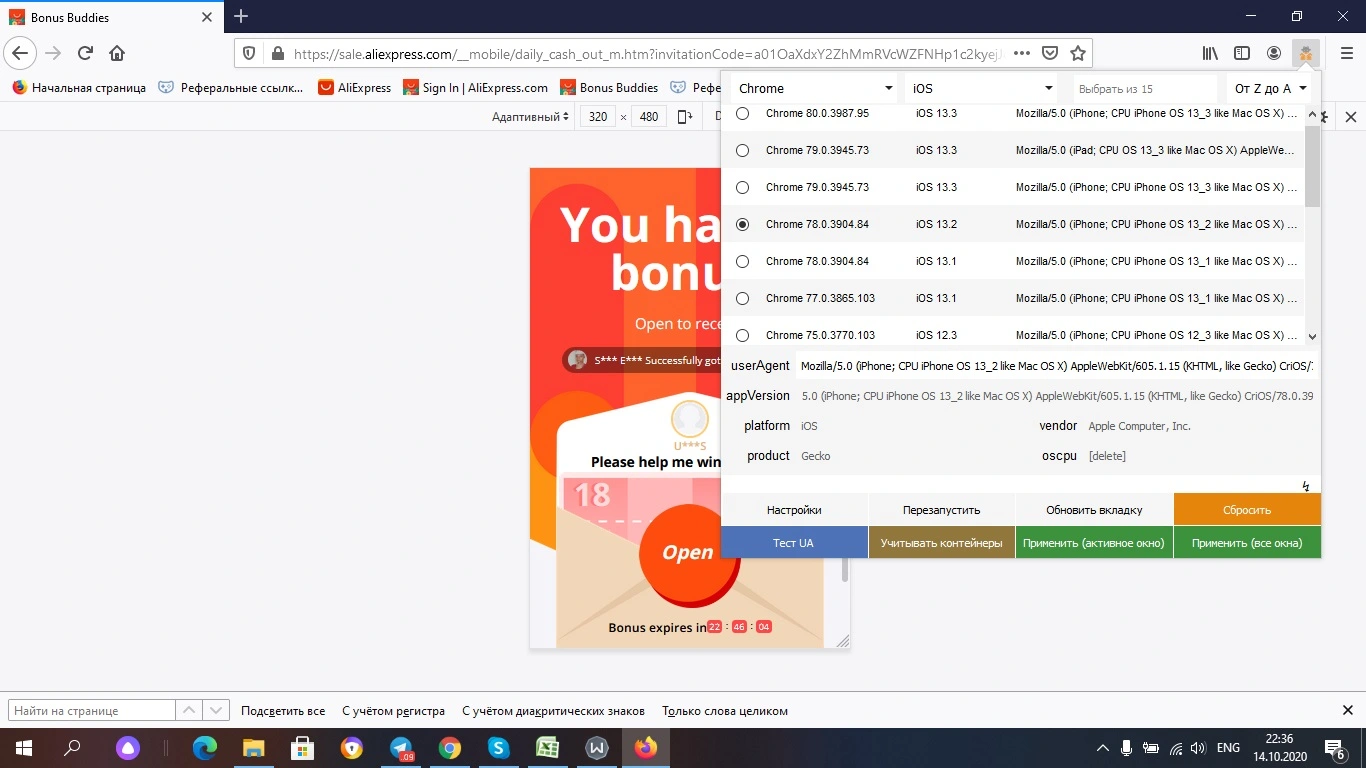Click the 'Перезапустить' restart button
The image size is (1366, 768).
(941, 510)
